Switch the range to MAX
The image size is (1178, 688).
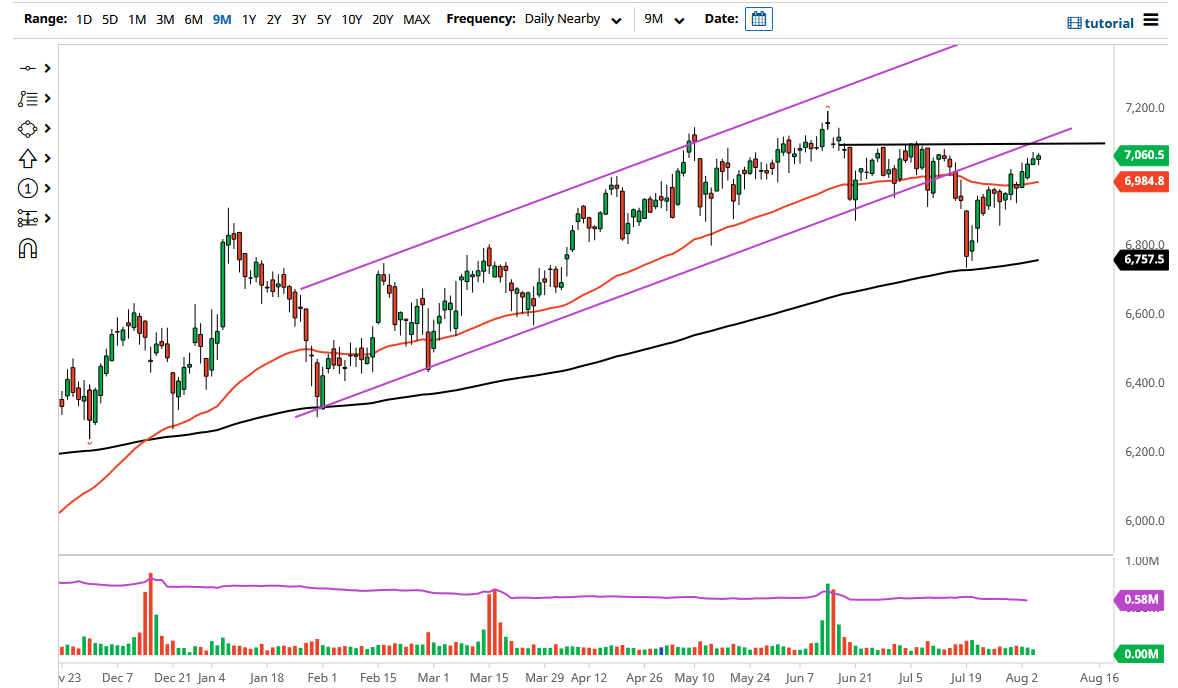[416, 18]
